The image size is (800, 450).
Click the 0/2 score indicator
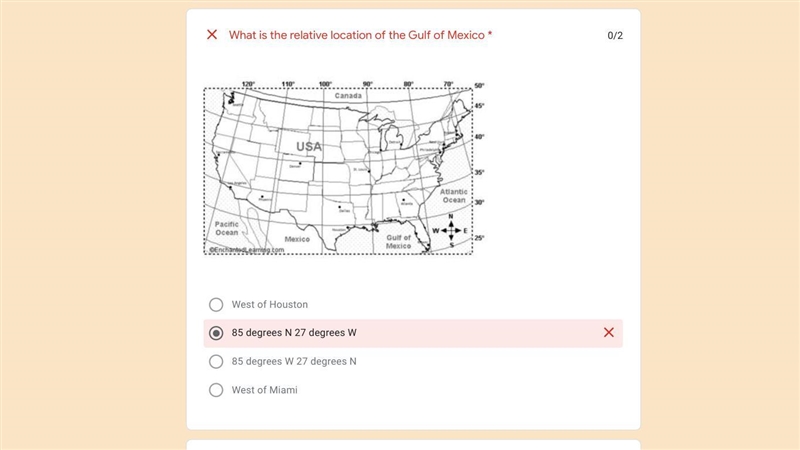615,36
